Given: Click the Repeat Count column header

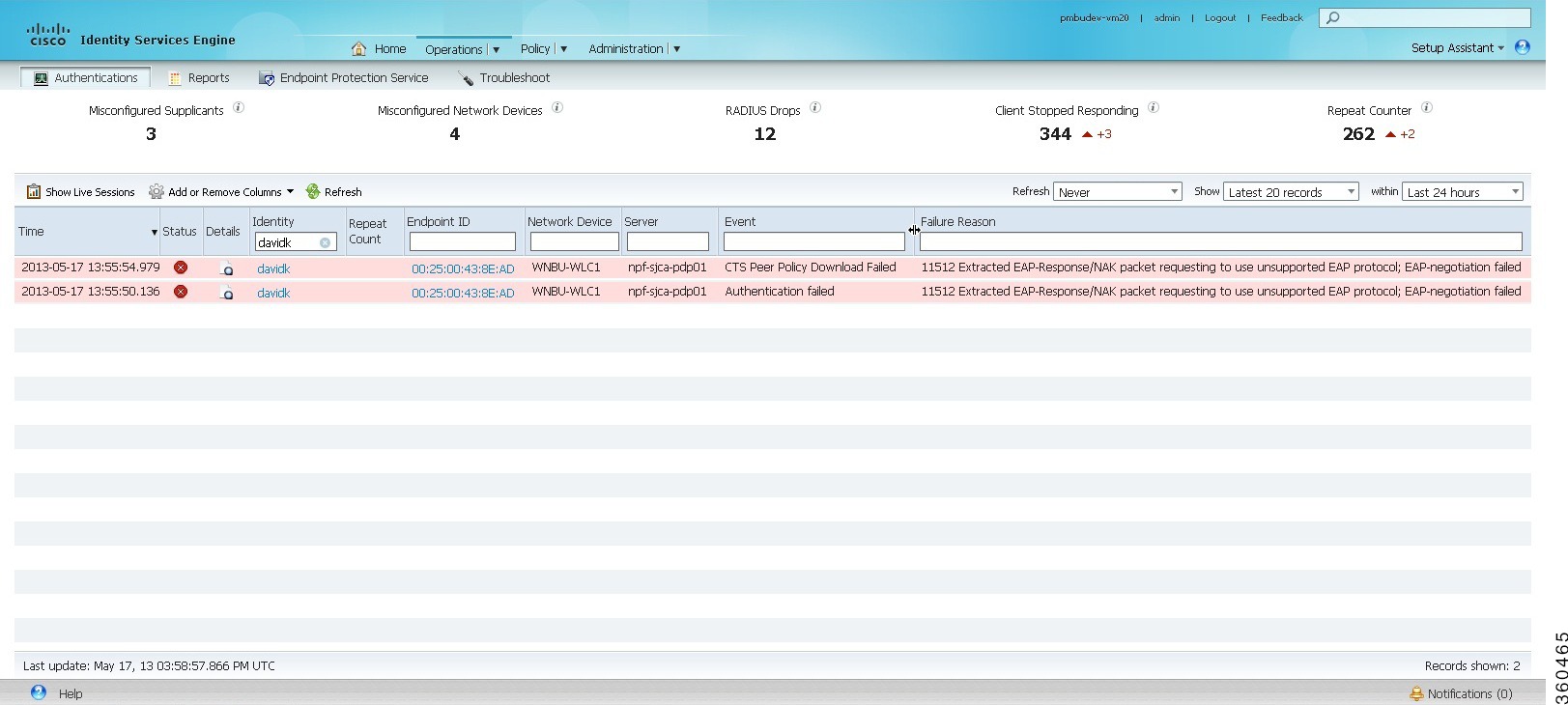Looking at the screenshot, I should tap(368, 232).
